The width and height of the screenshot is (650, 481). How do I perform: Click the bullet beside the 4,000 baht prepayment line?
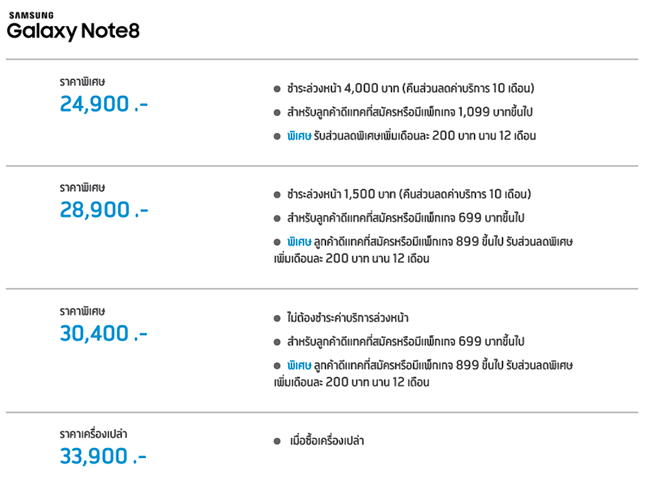(277, 88)
